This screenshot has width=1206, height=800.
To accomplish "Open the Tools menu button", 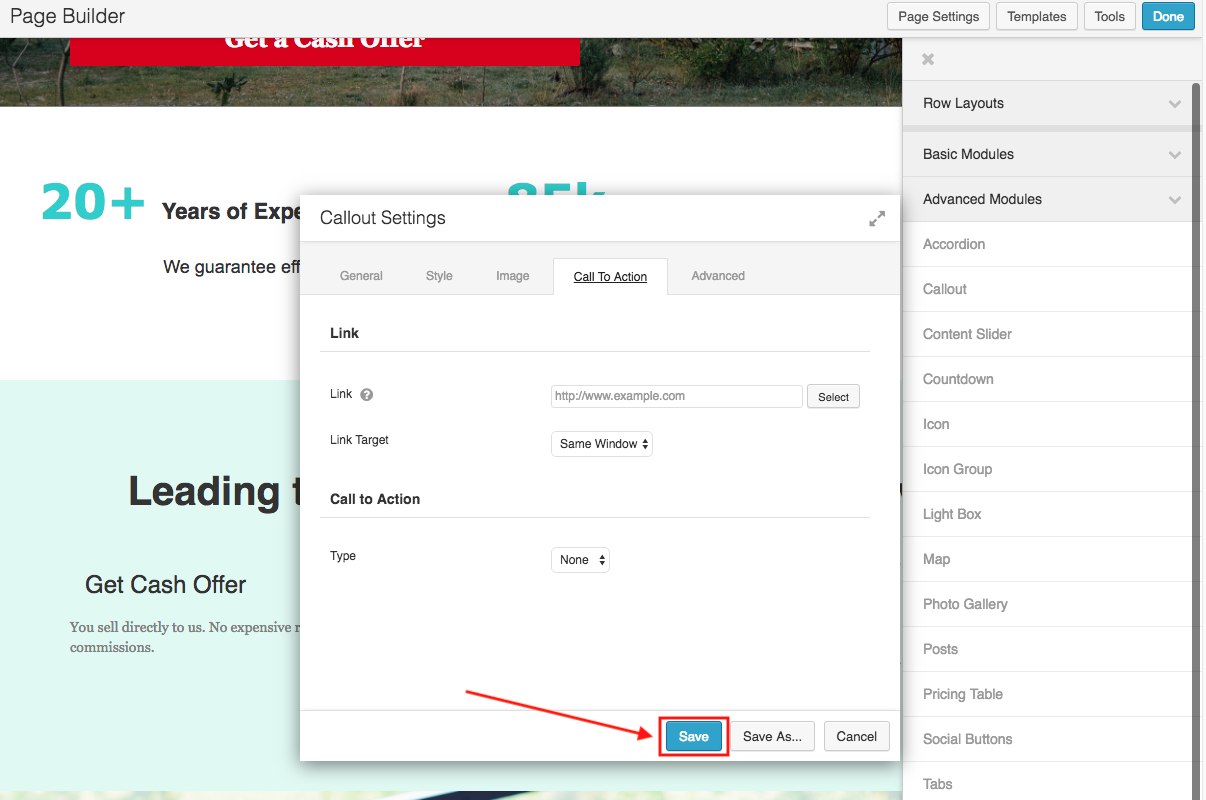I will (1110, 16).
